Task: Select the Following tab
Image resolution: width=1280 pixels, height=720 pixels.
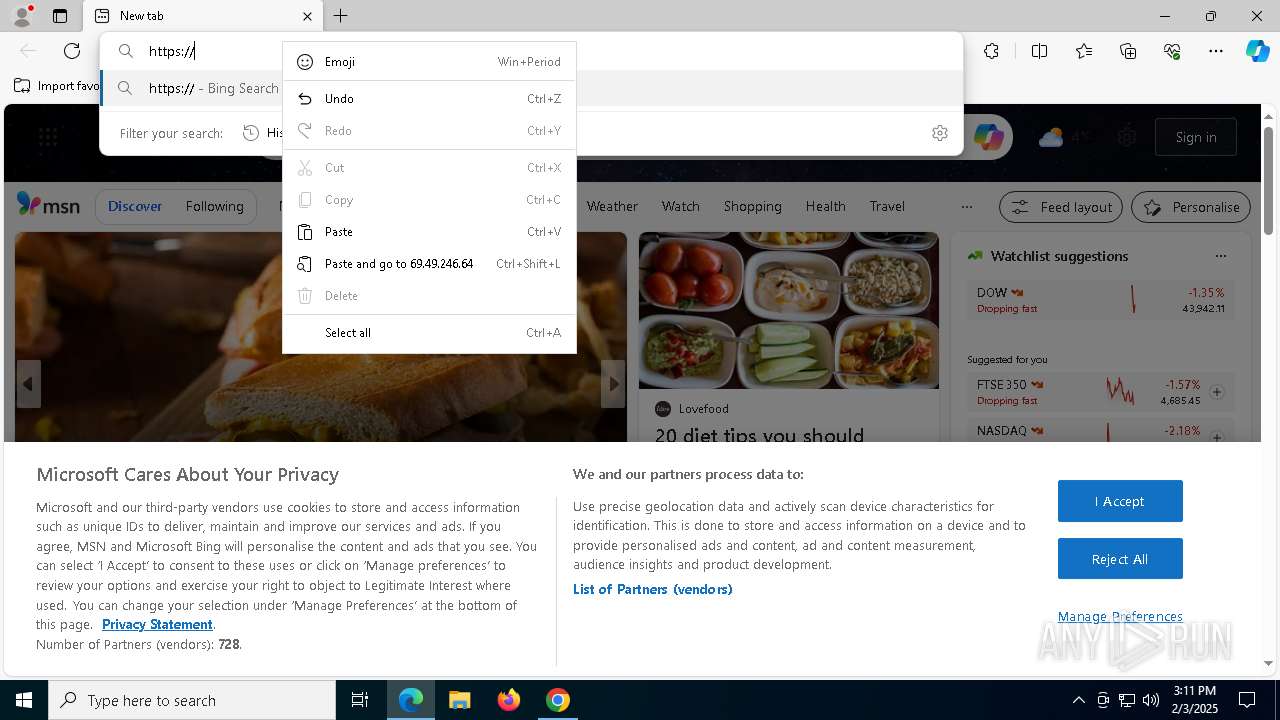Action: click(x=214, y=206)
